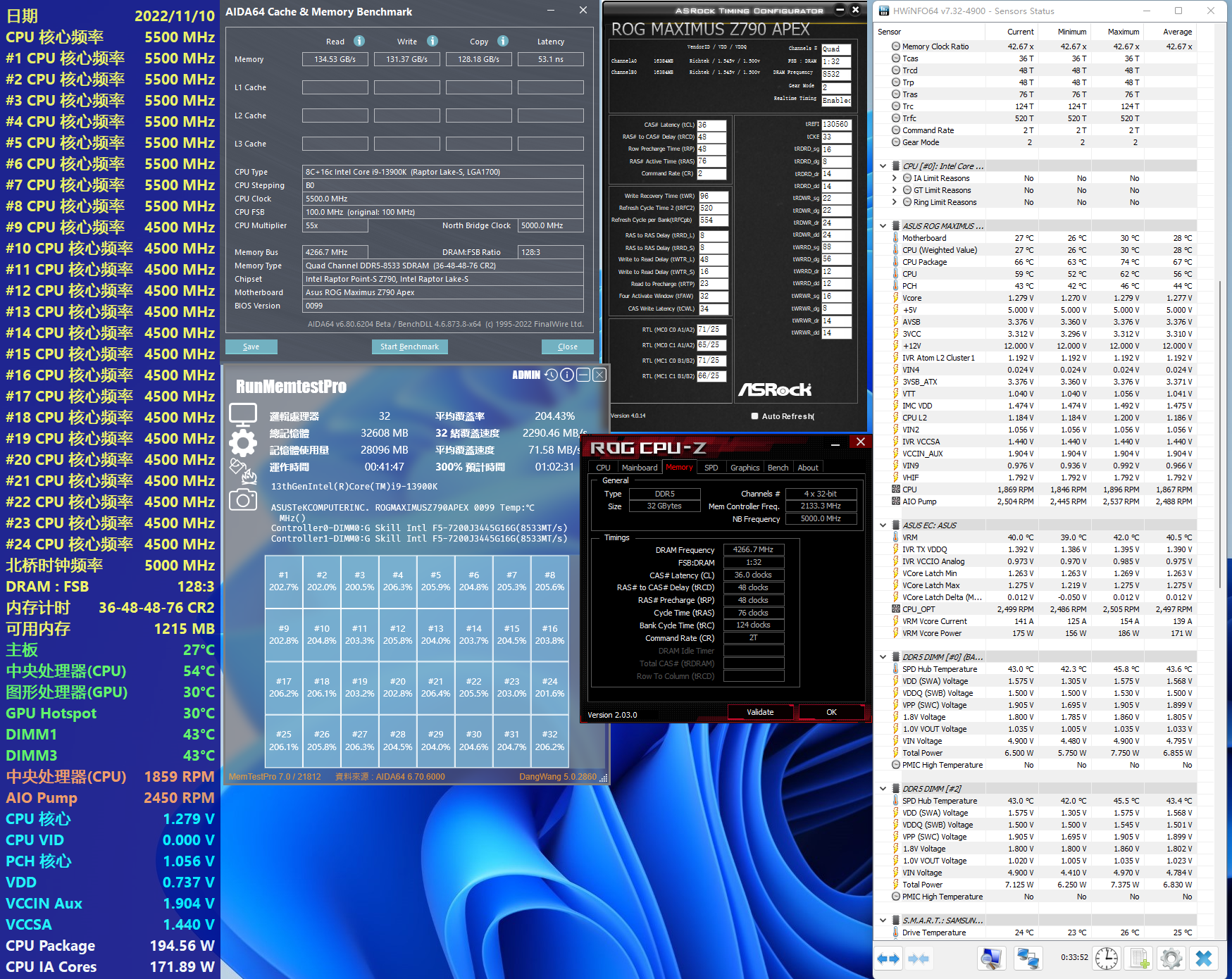This screenshot has height=979, width=1232.
Task: Click DRAM Frequency value in ROG CPU-Z
Action: pyautogui.click(x=753, y=549)
